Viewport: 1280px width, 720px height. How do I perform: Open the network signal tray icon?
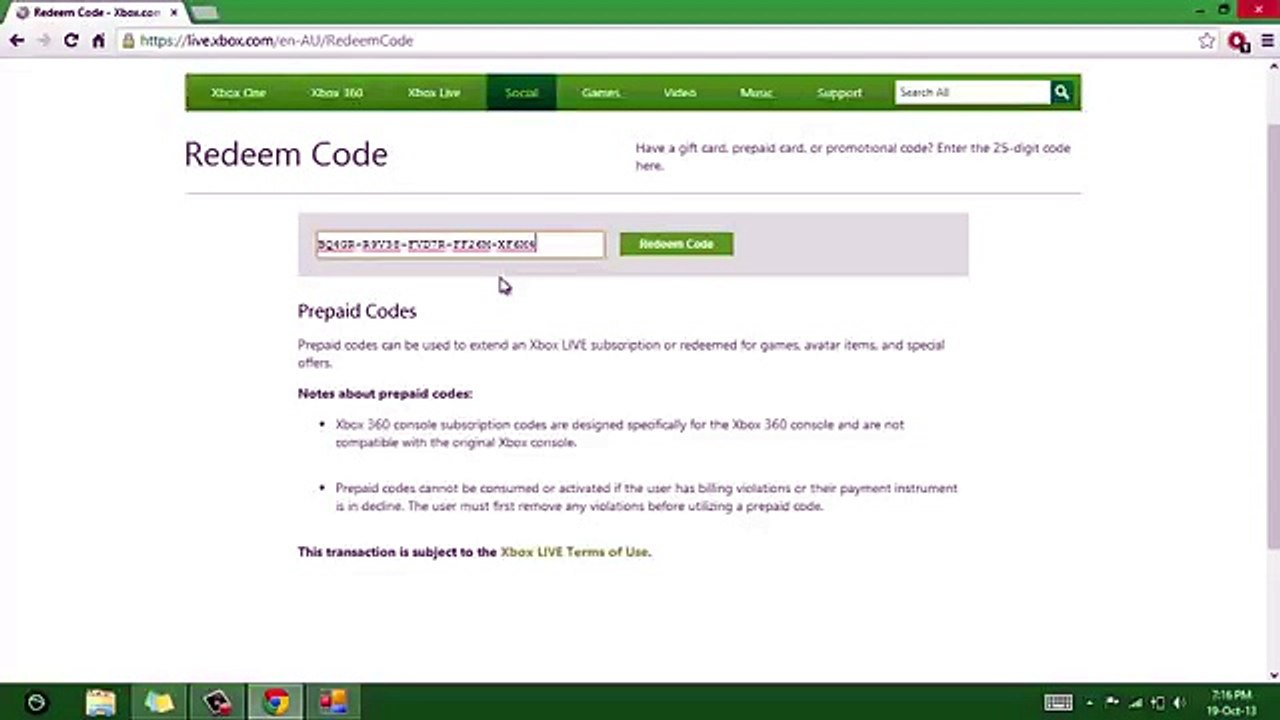pos(1134,703)
